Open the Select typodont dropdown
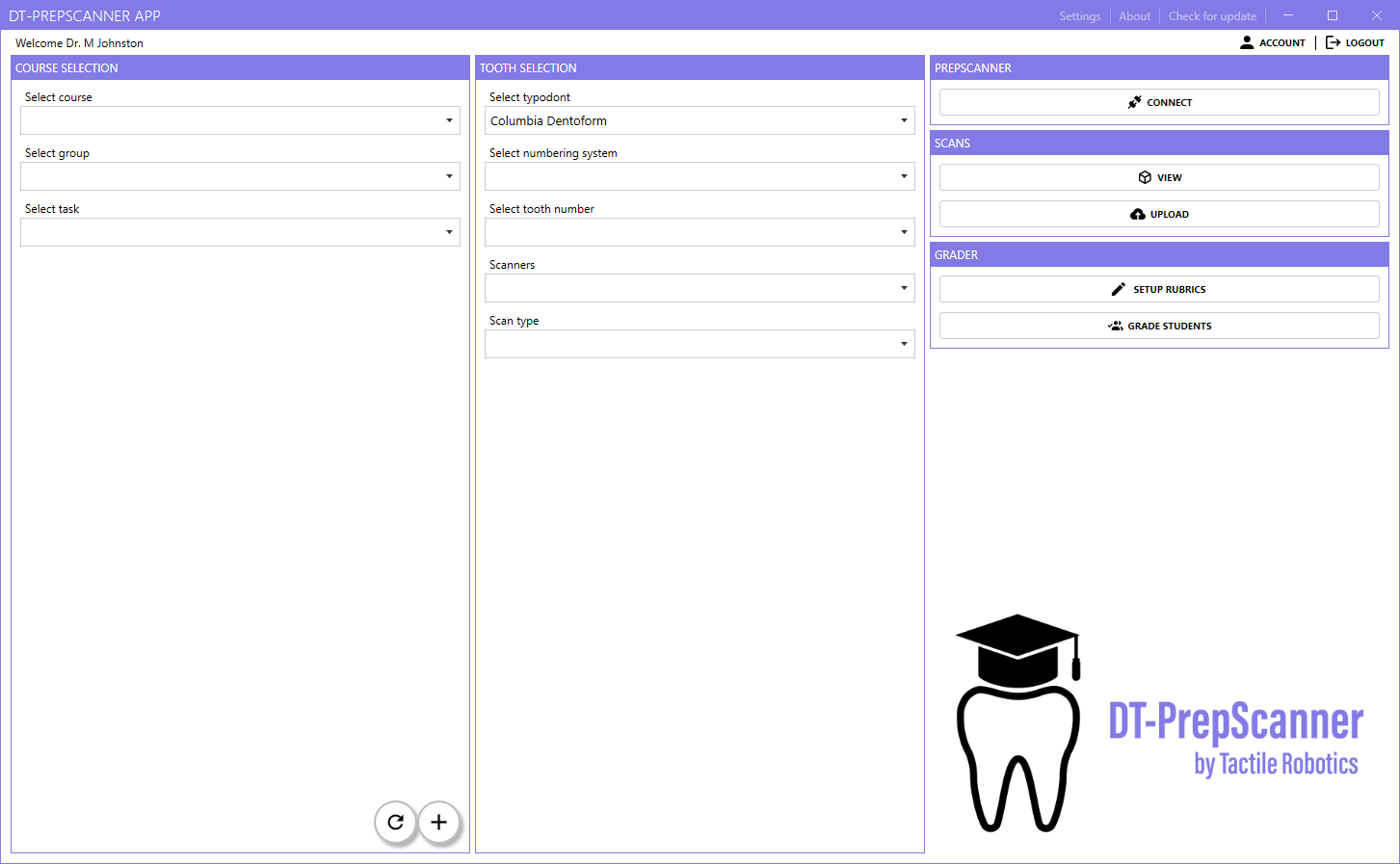Screen dimensions: 1400x864 pos(700,120)
